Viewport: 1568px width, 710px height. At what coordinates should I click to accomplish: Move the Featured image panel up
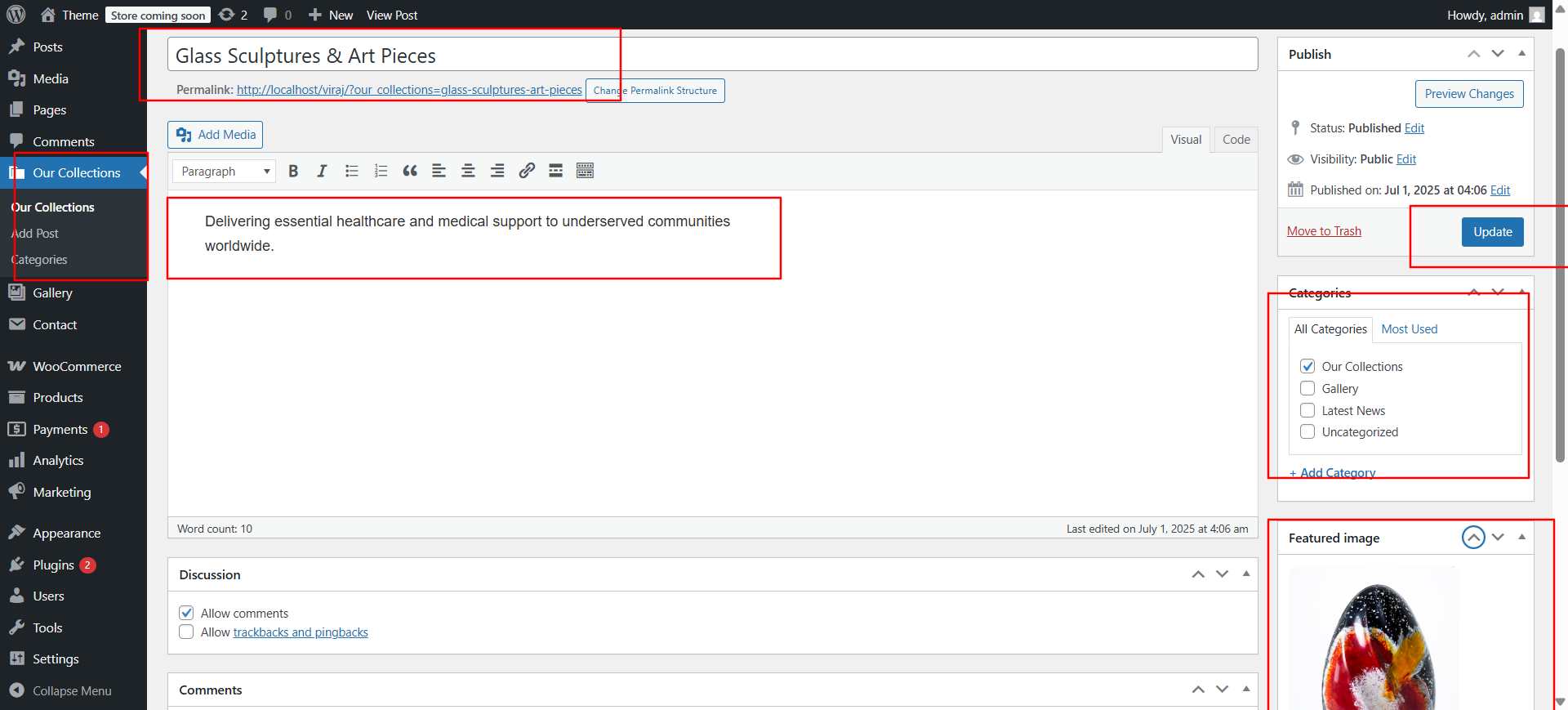coord(1473,537)
